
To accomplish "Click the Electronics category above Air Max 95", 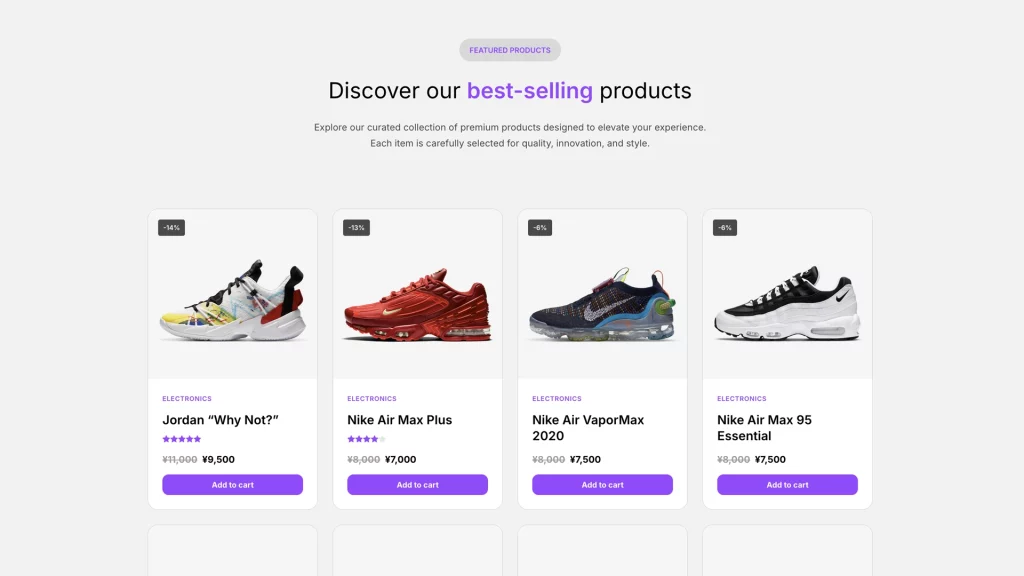I will coord(742,399).
